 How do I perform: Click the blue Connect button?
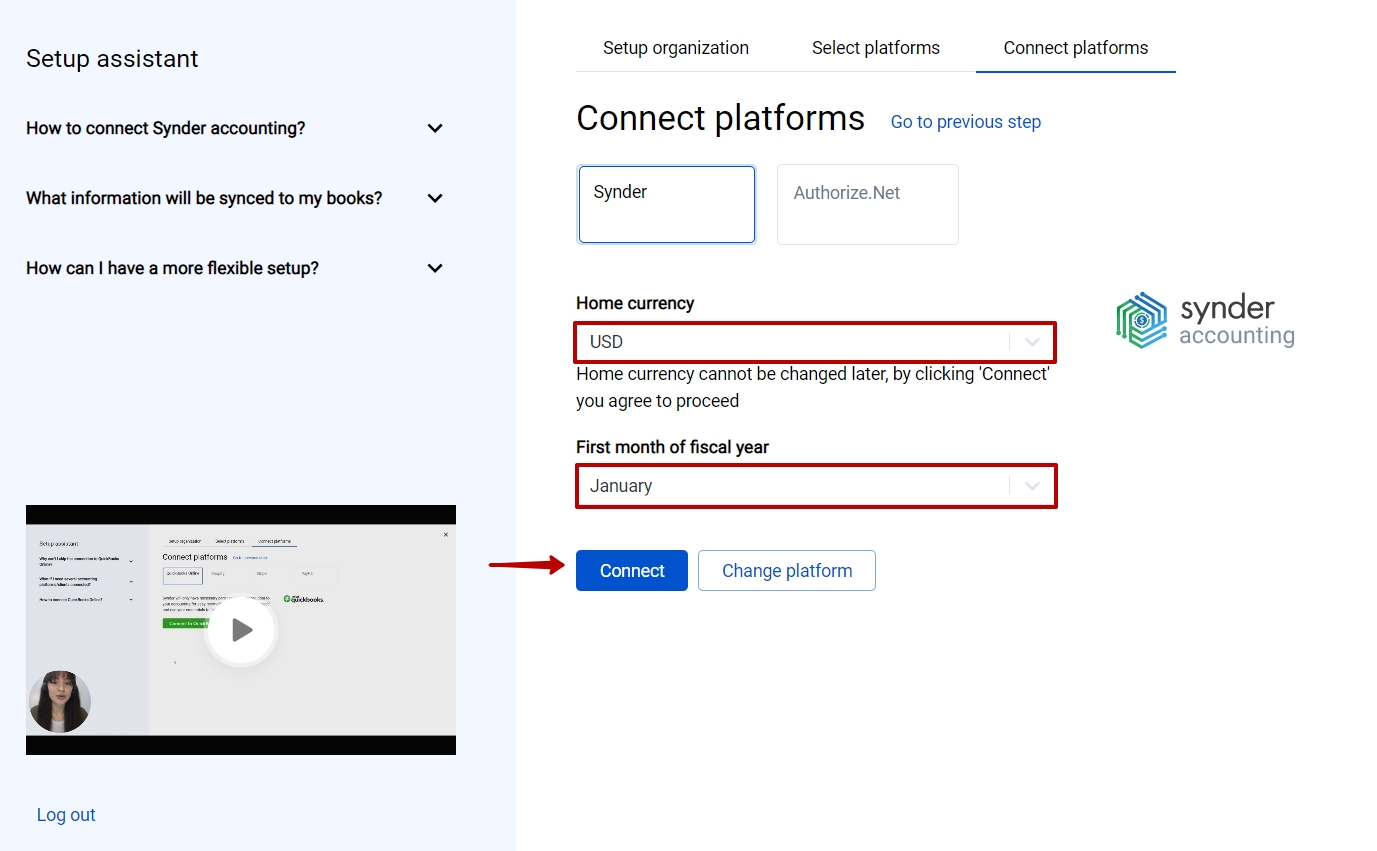pos(632,571)
